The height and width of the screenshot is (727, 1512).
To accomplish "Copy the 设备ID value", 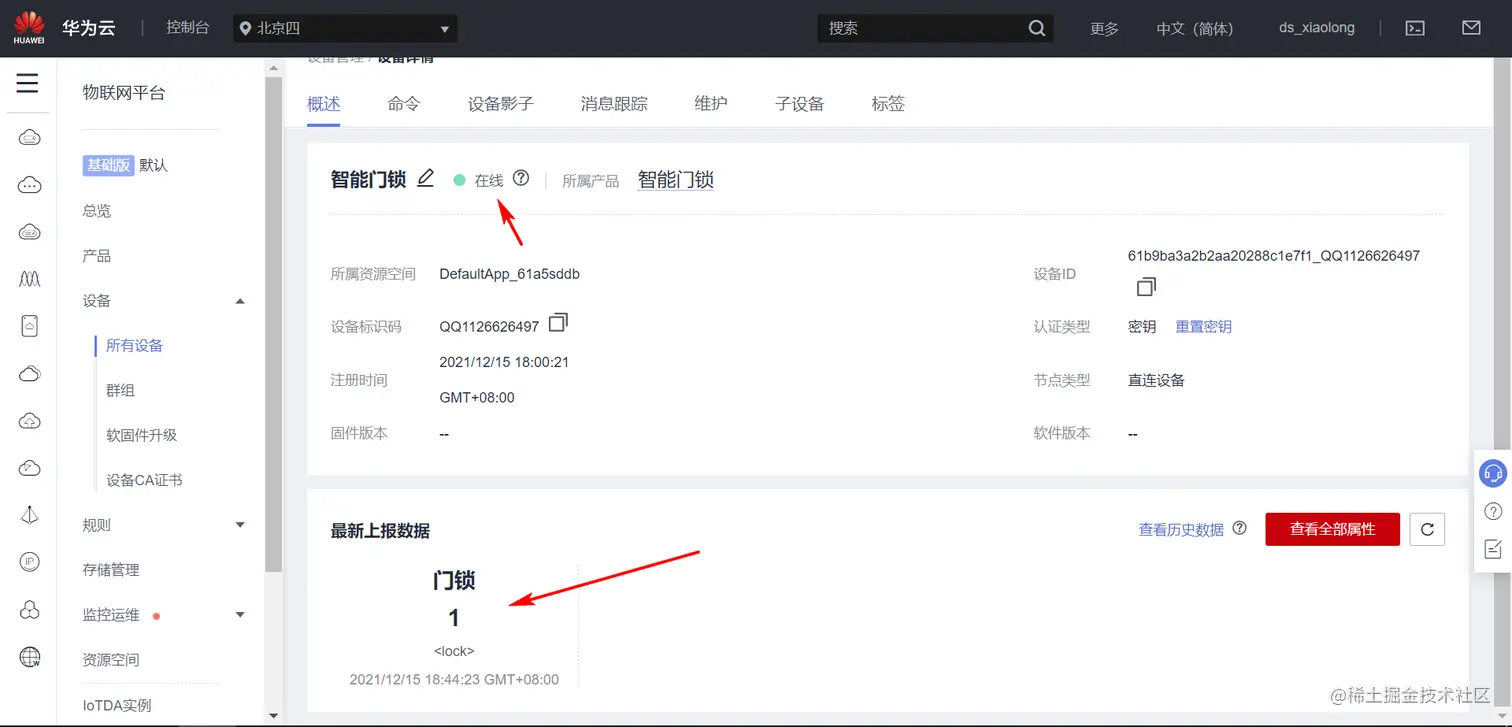I will pyautogui.click(x=1146, y=287).
